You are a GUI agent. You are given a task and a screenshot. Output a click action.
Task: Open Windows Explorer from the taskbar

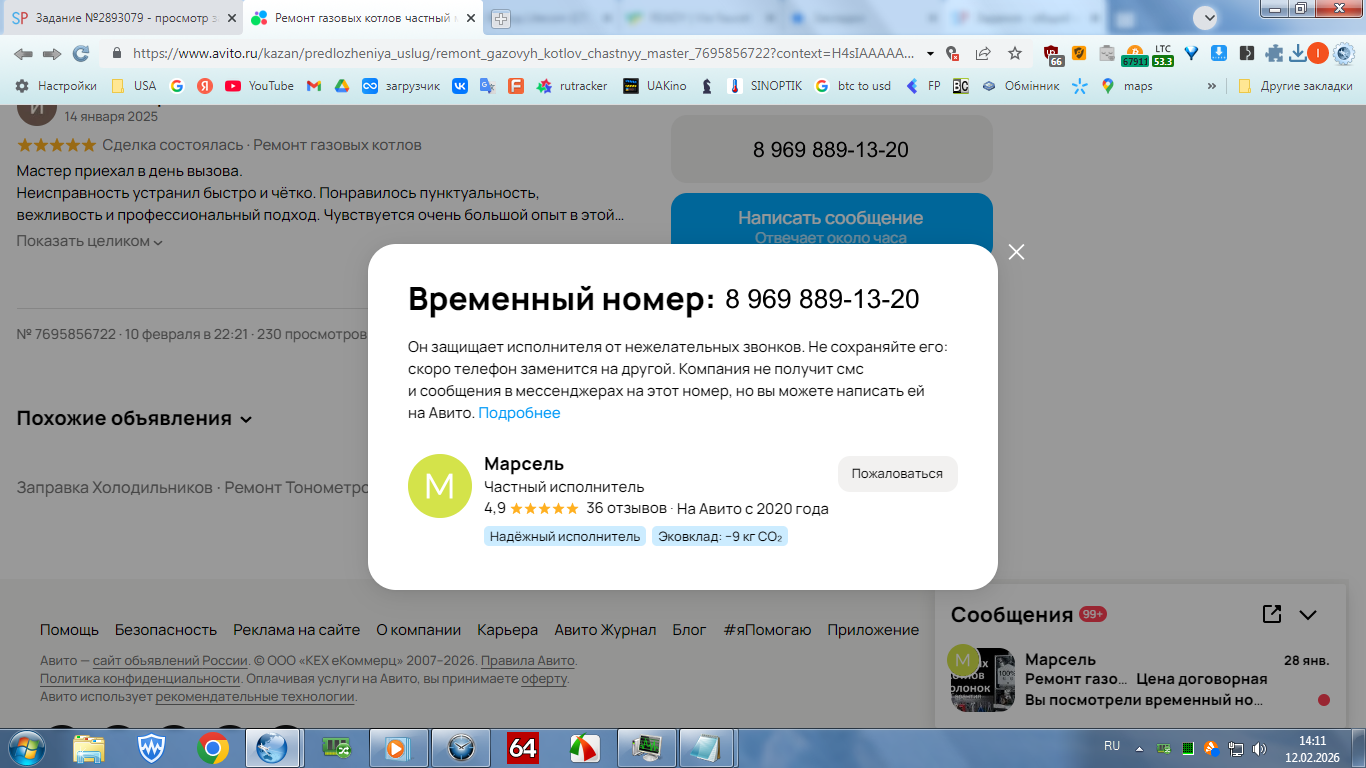(89, 747)
